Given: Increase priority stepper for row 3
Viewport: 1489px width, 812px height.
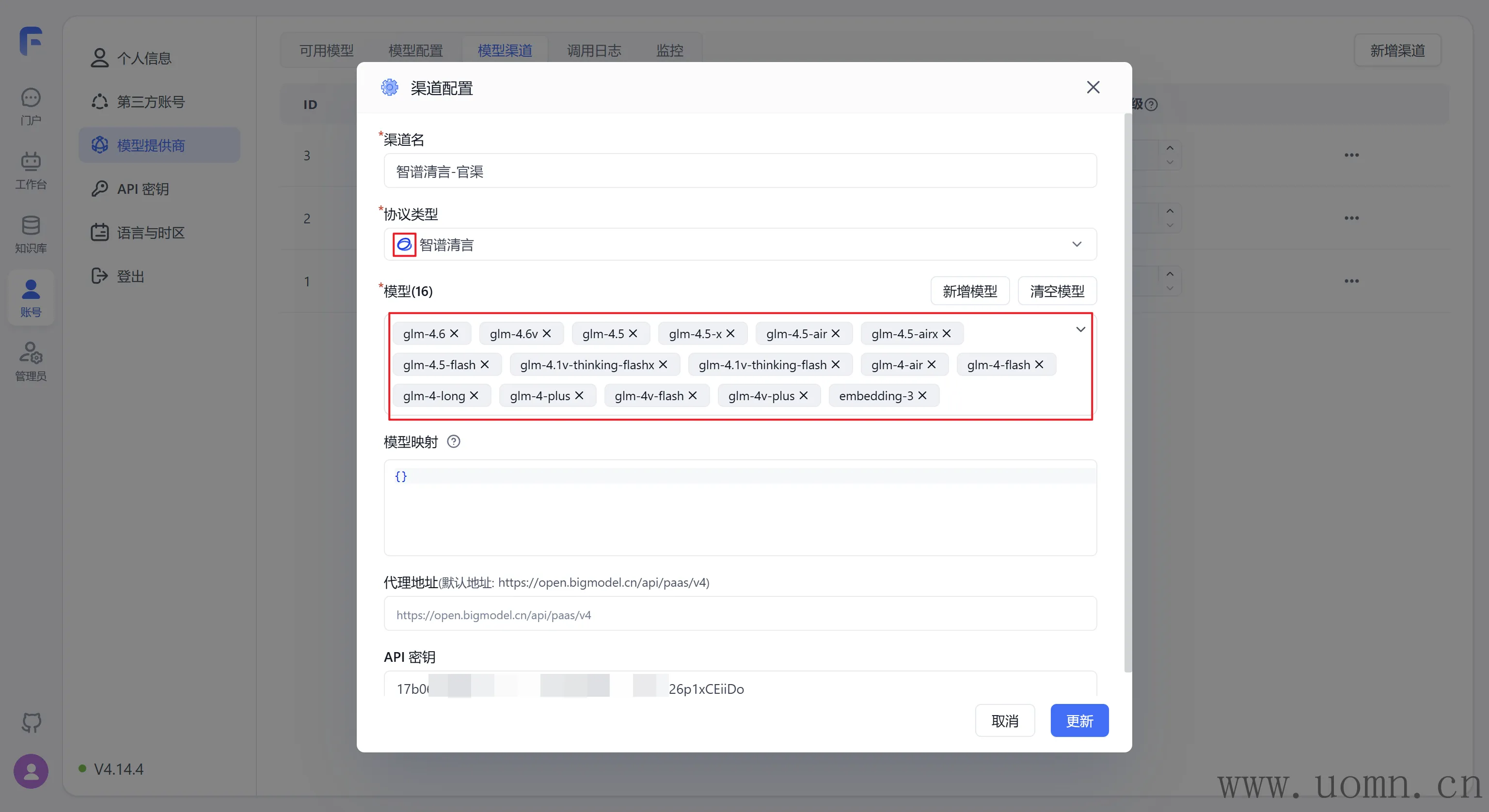Looking at the screenshot, I should tap(1170, 148).
